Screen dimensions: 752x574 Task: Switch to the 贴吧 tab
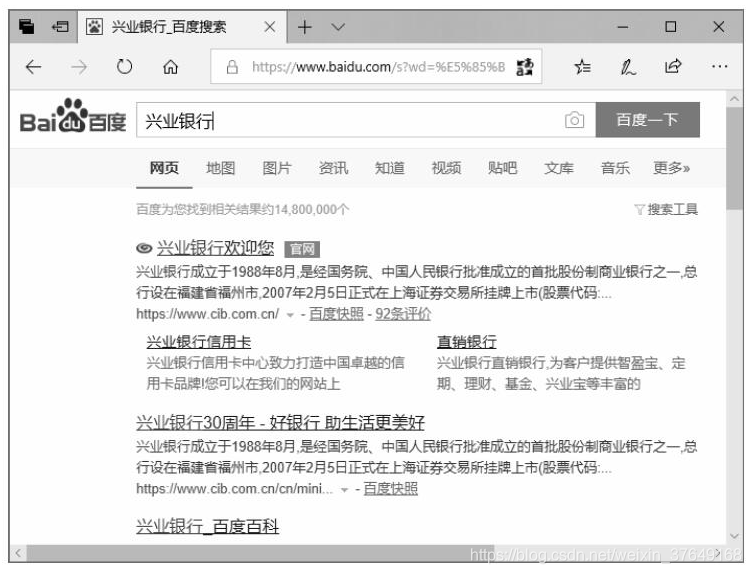tap(502, 168)
